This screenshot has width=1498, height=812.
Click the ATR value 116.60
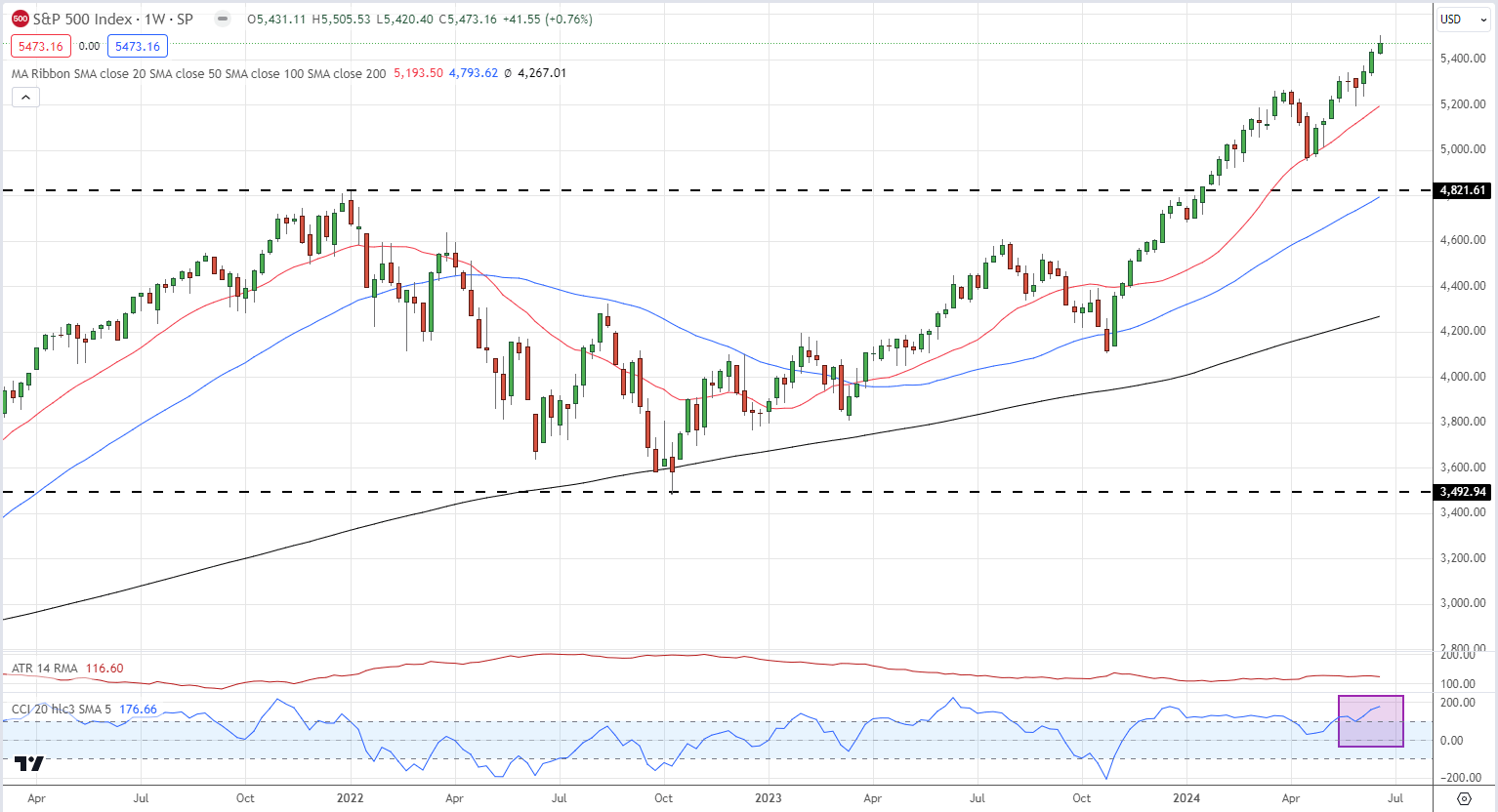pos(104,669)
